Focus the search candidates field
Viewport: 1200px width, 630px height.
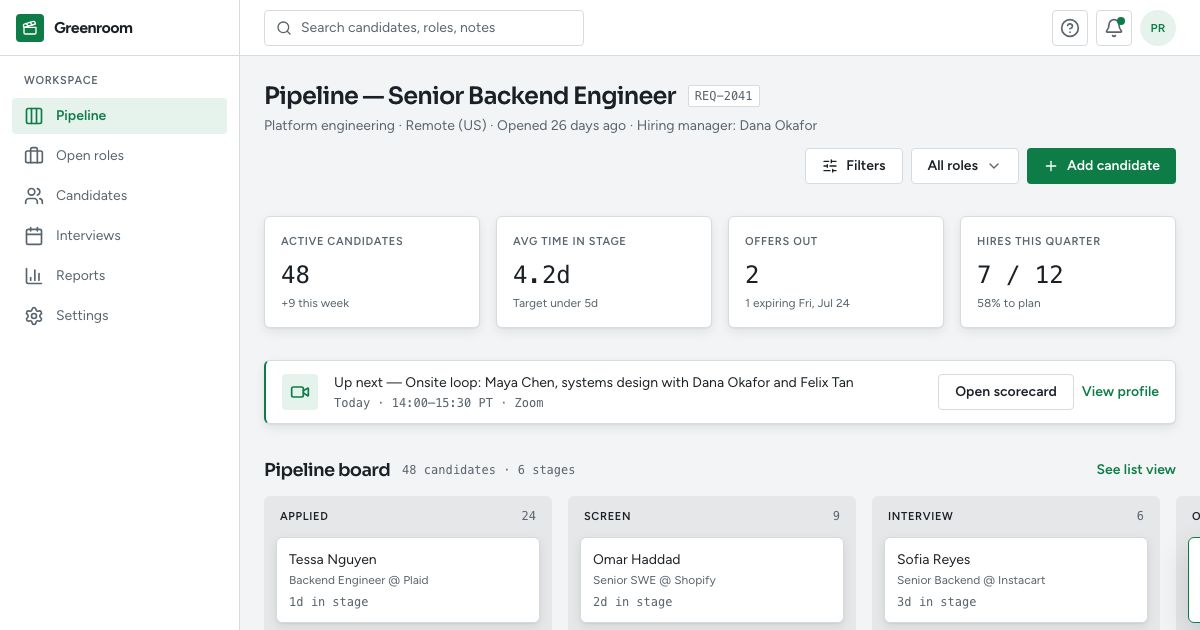[x=424, y=28]
